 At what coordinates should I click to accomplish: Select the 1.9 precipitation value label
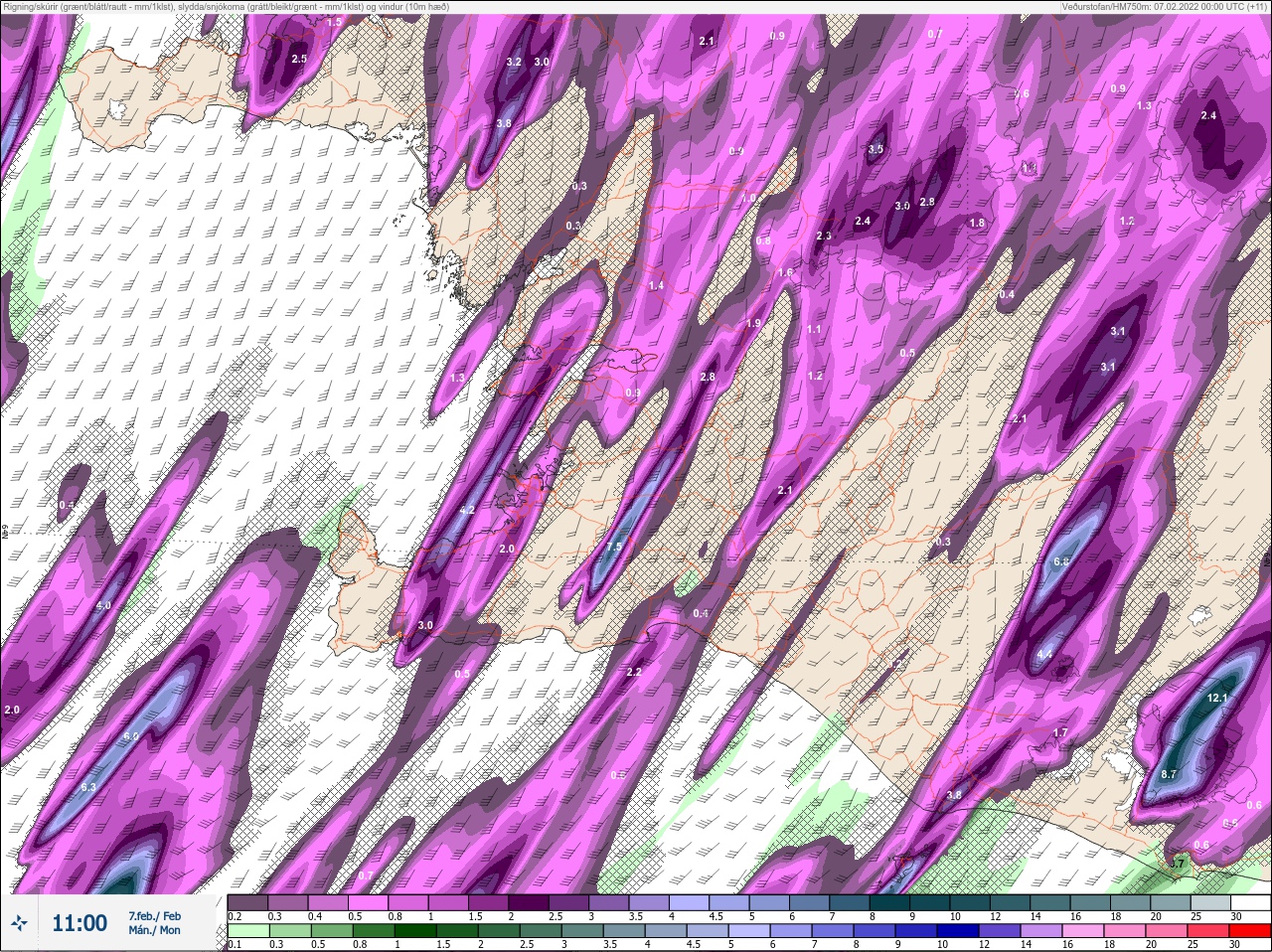(753, 323)
